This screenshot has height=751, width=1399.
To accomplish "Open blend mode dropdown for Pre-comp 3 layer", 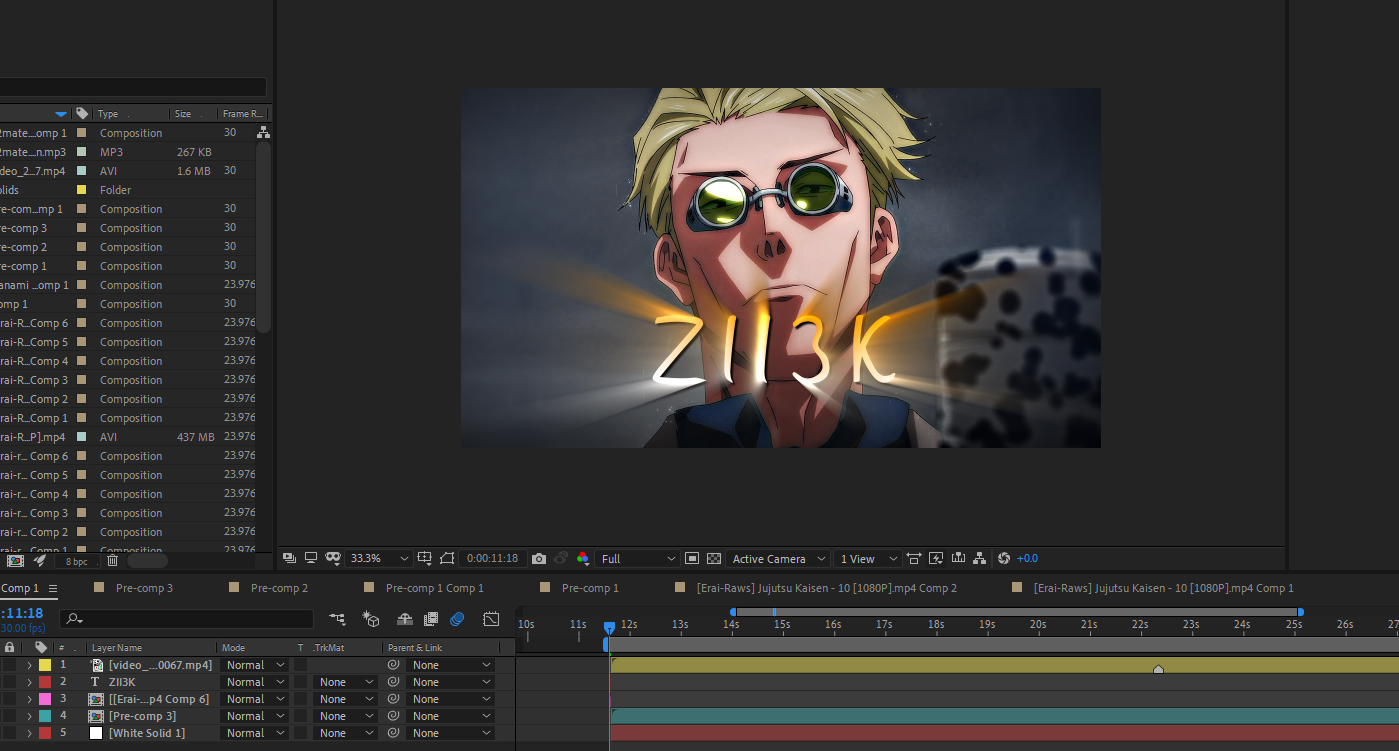I will pos(254,716).
